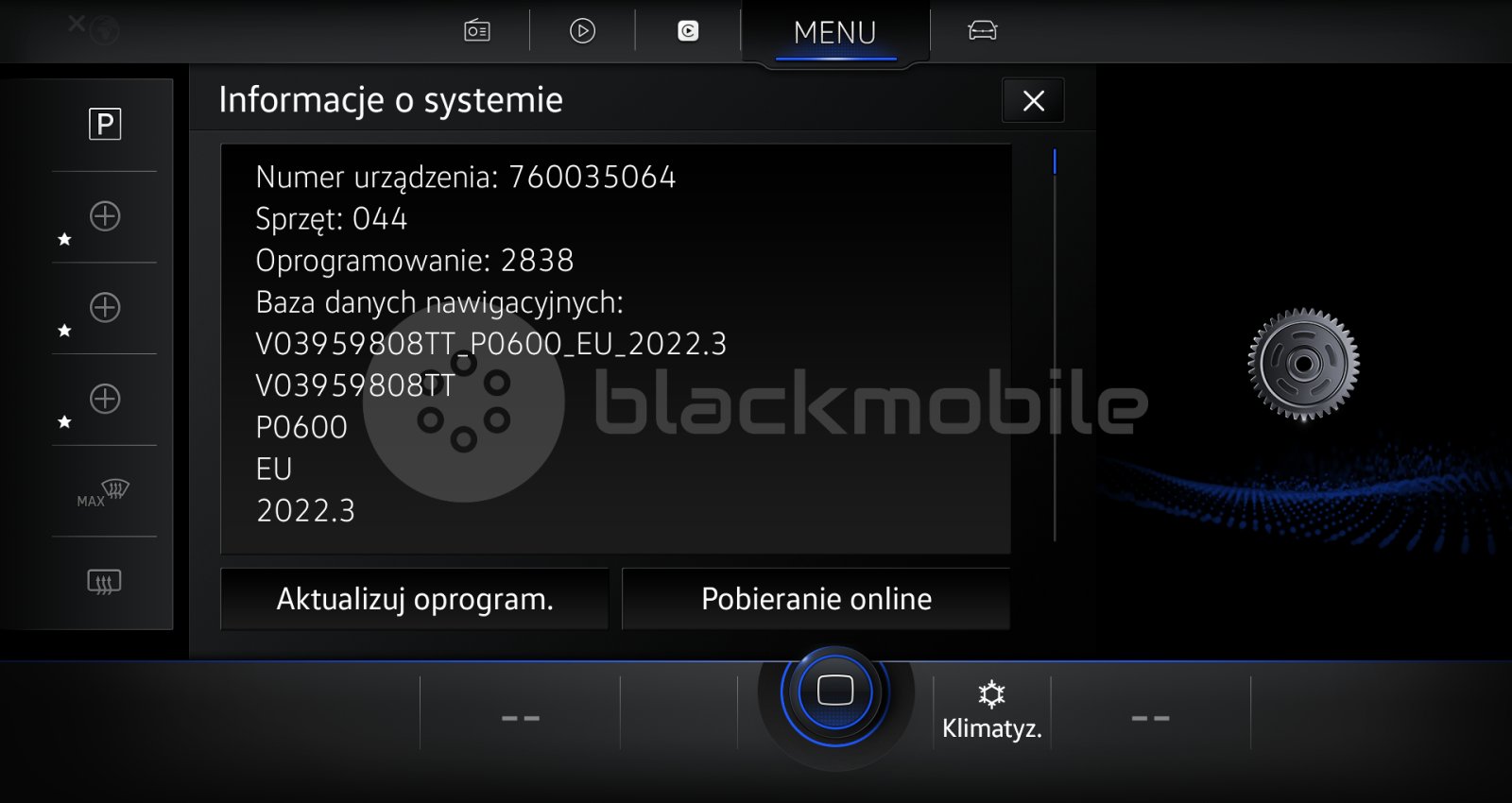Image resolution: width=1512 pixels, height=803 pixels.
Task: Open the Klimatyz. climate menu
Action: [x=991, y=710]
